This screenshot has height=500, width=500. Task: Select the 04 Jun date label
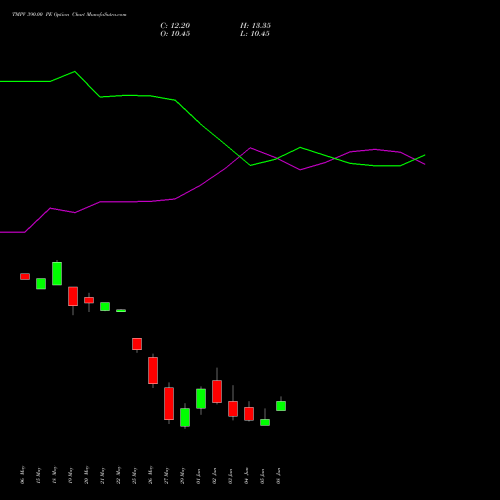click(x=246, y=475)
